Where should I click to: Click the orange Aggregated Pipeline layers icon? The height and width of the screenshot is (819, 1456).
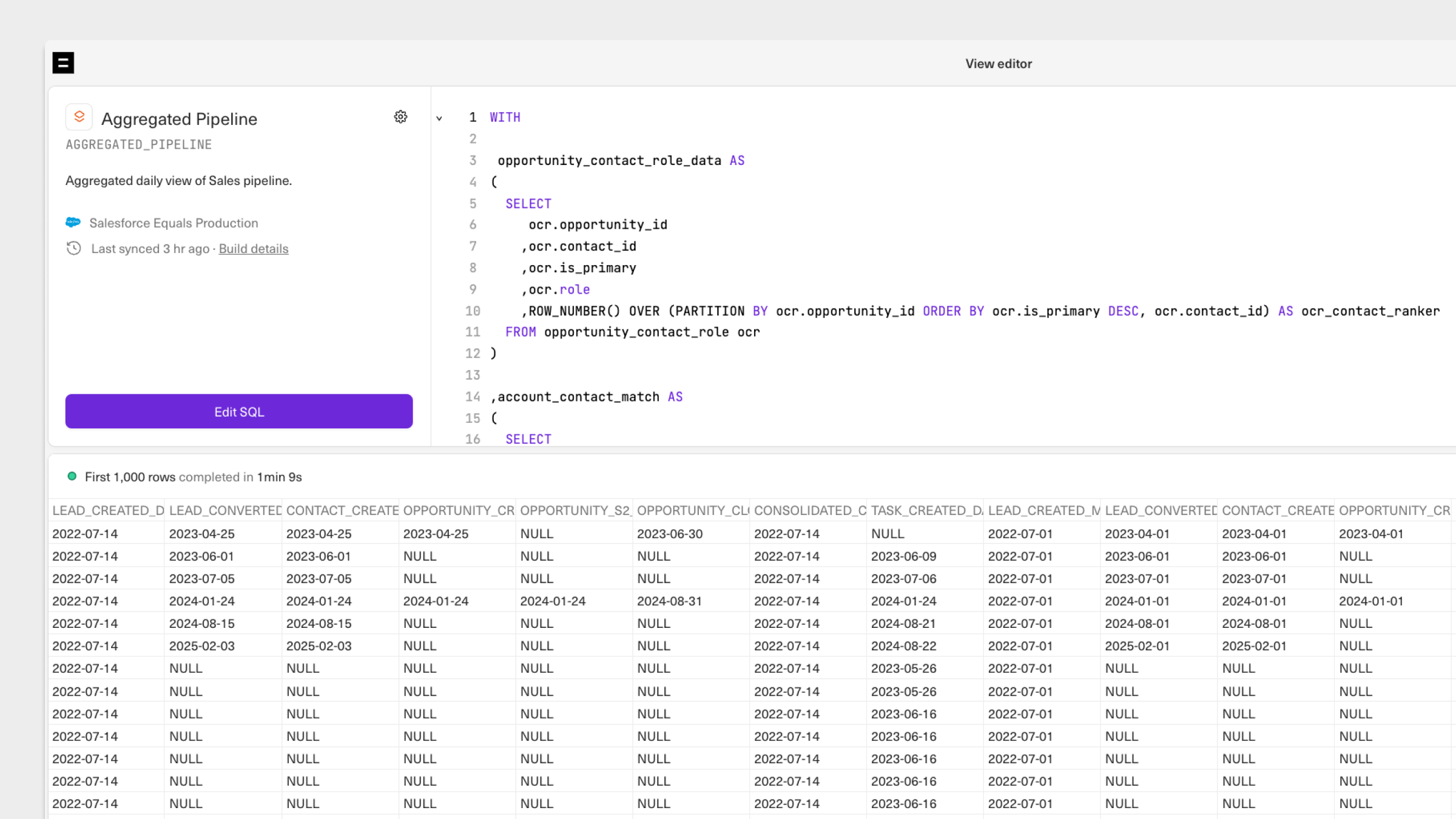coord(79,116)
